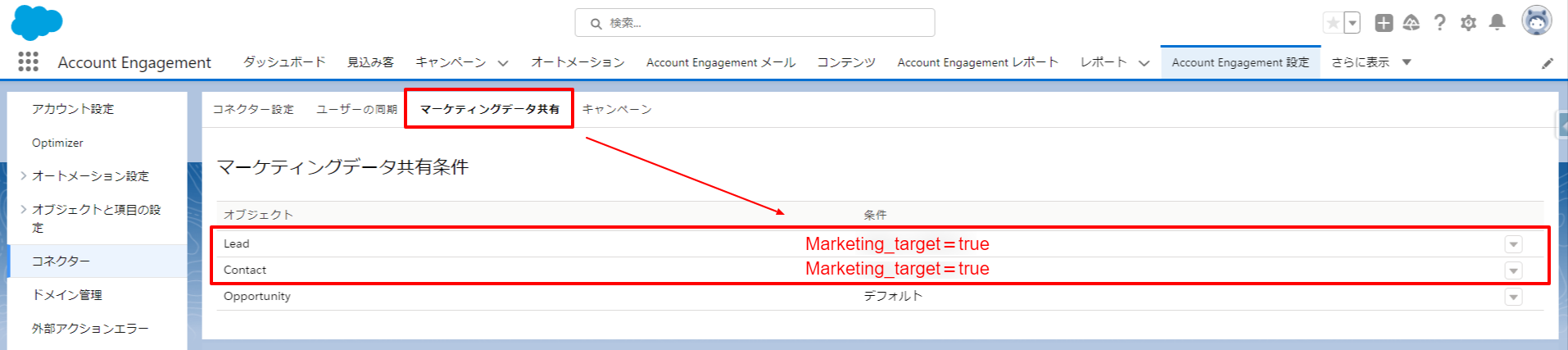Open the notifications bell
The width and height of the screenshot is (1568, 350).
(x=1497, y=23)
